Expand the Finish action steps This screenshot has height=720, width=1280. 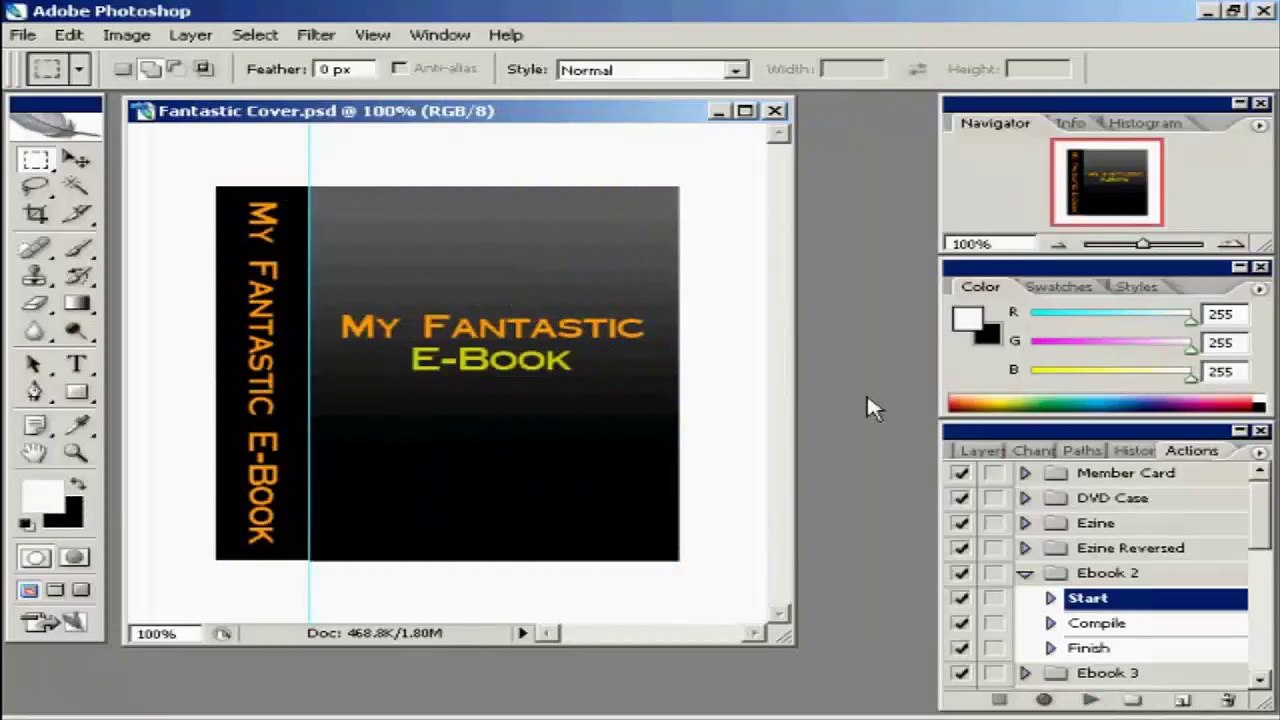1051,648
